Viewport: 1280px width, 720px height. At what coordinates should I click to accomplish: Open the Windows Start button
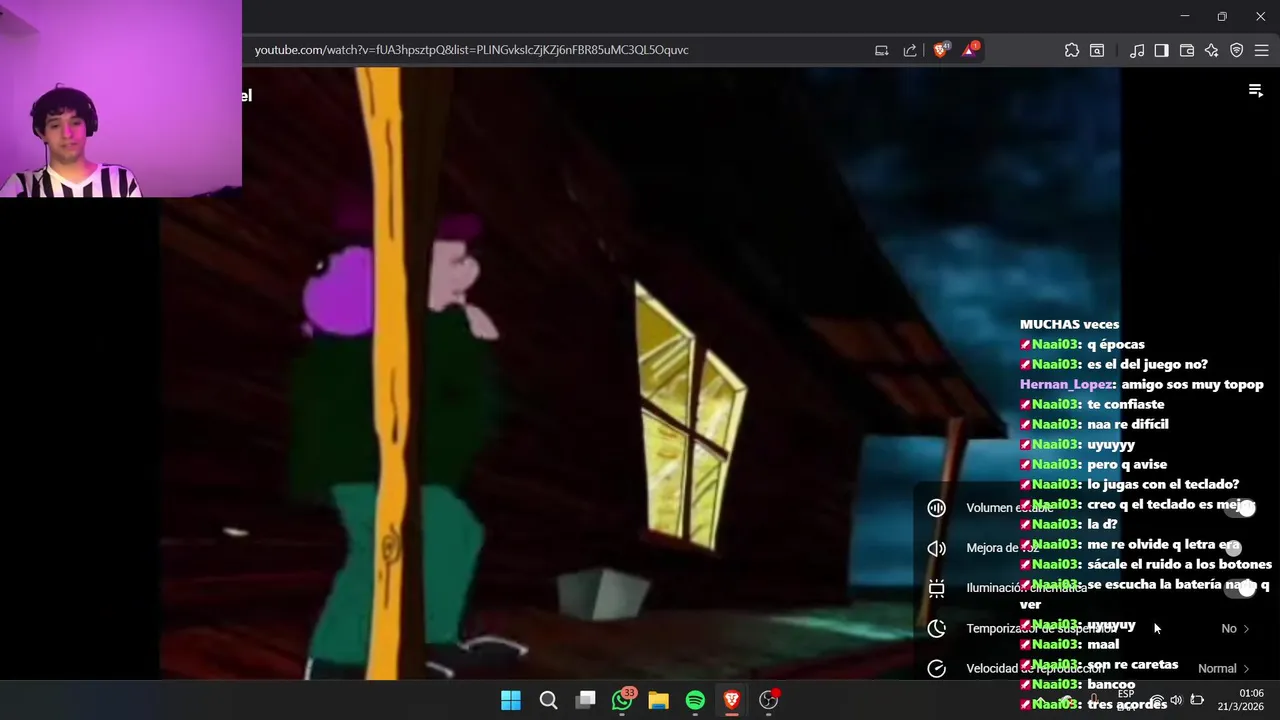[x=511, y=700]
